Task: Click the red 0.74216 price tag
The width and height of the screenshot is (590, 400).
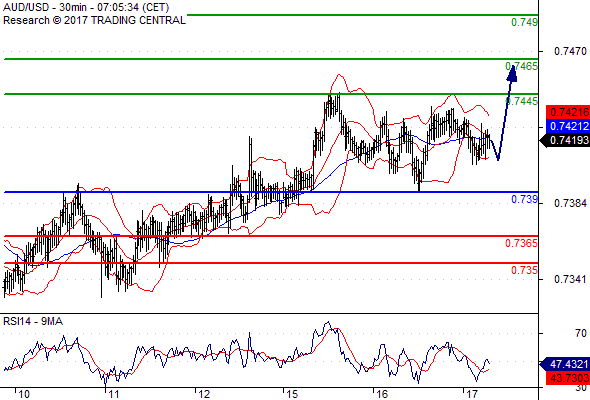Action: click(x=568, y=112)
